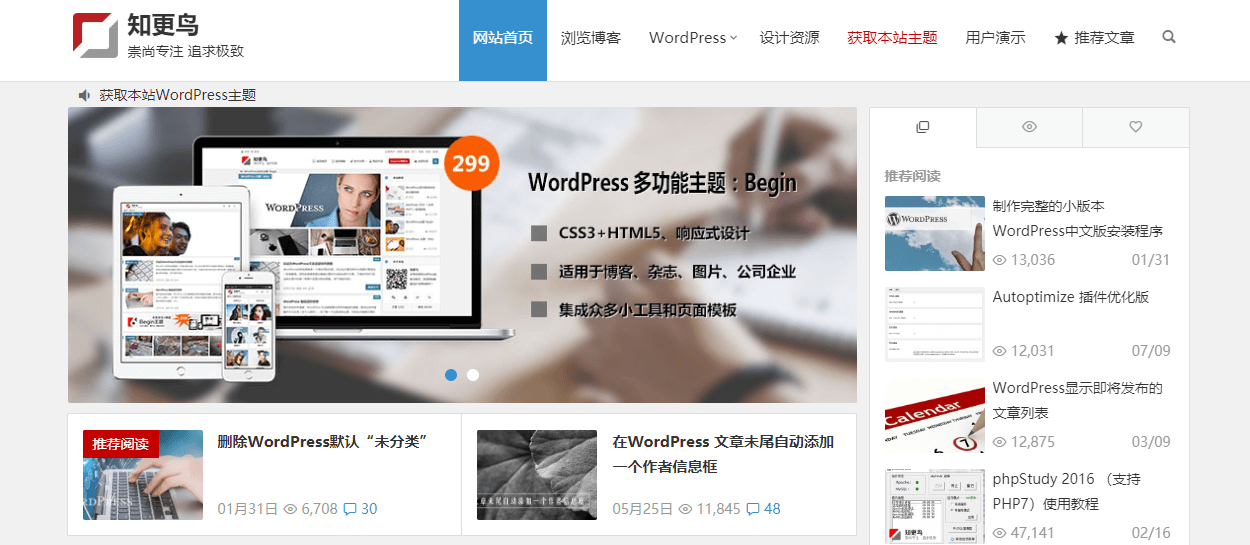Open the 设计资源 menu item
This screenshot has height=545, width=1250.
789,38
